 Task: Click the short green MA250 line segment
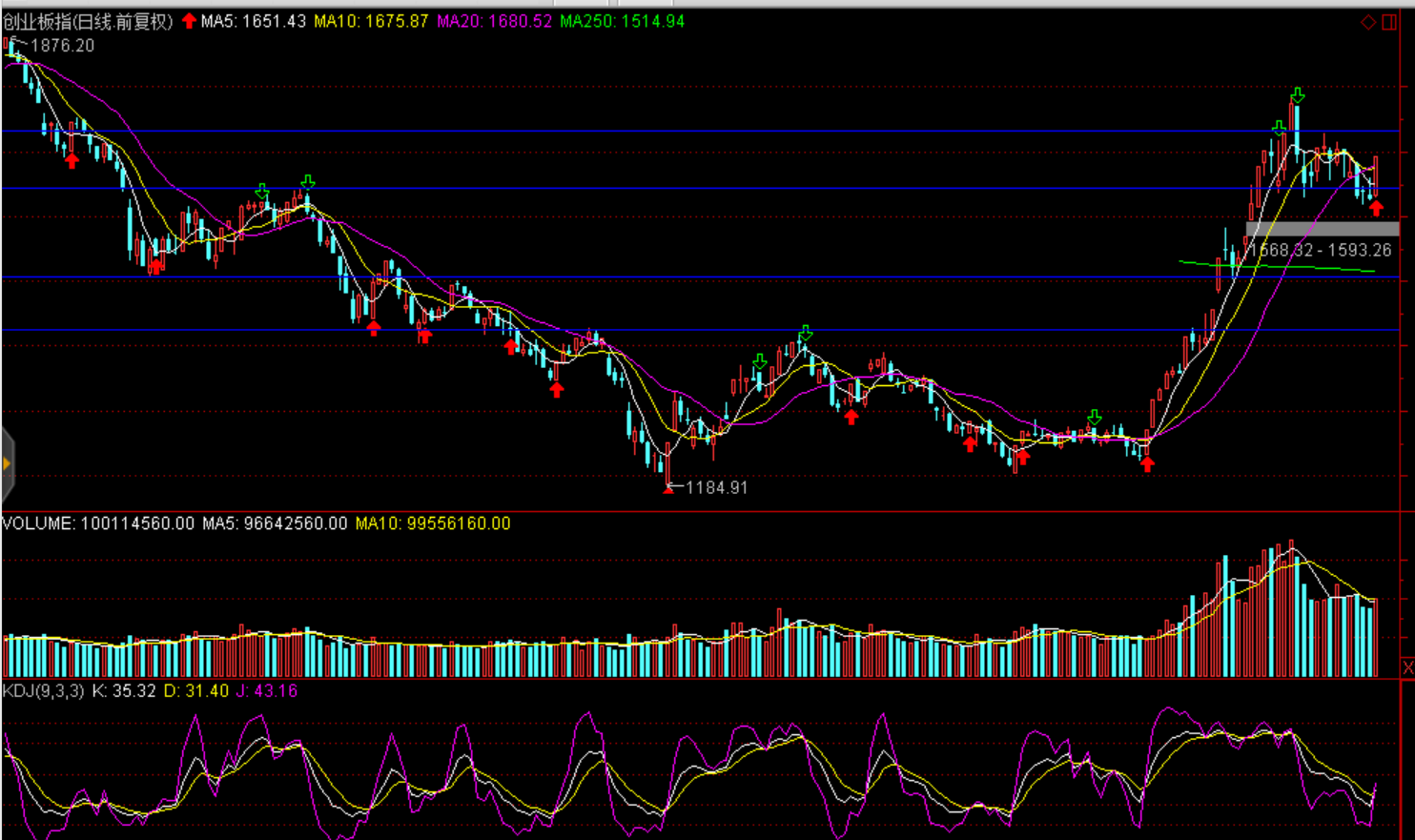[1276, 266]
